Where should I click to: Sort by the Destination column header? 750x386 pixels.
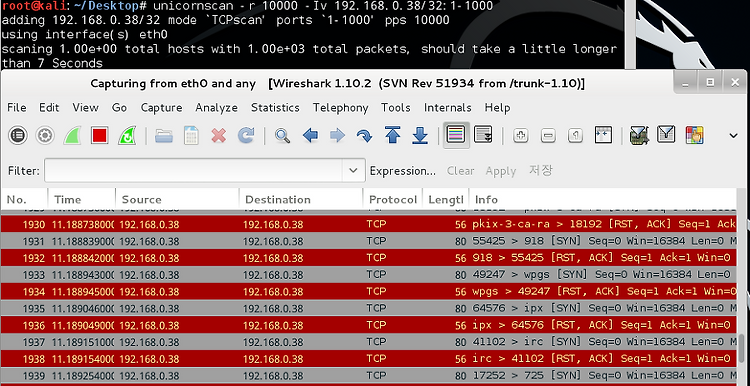pos(300,199)
